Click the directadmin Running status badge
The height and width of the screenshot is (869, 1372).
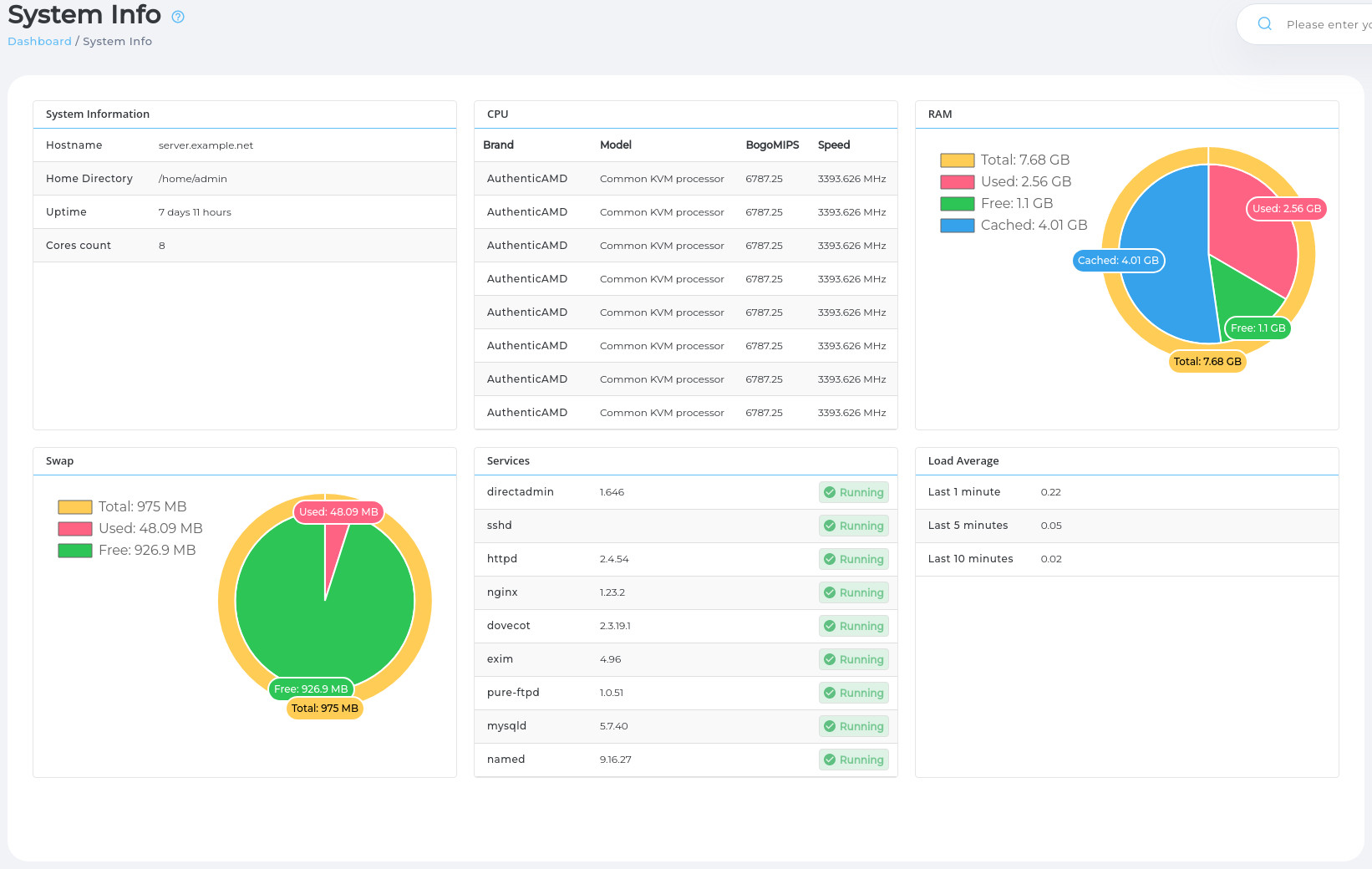(853, 492)
